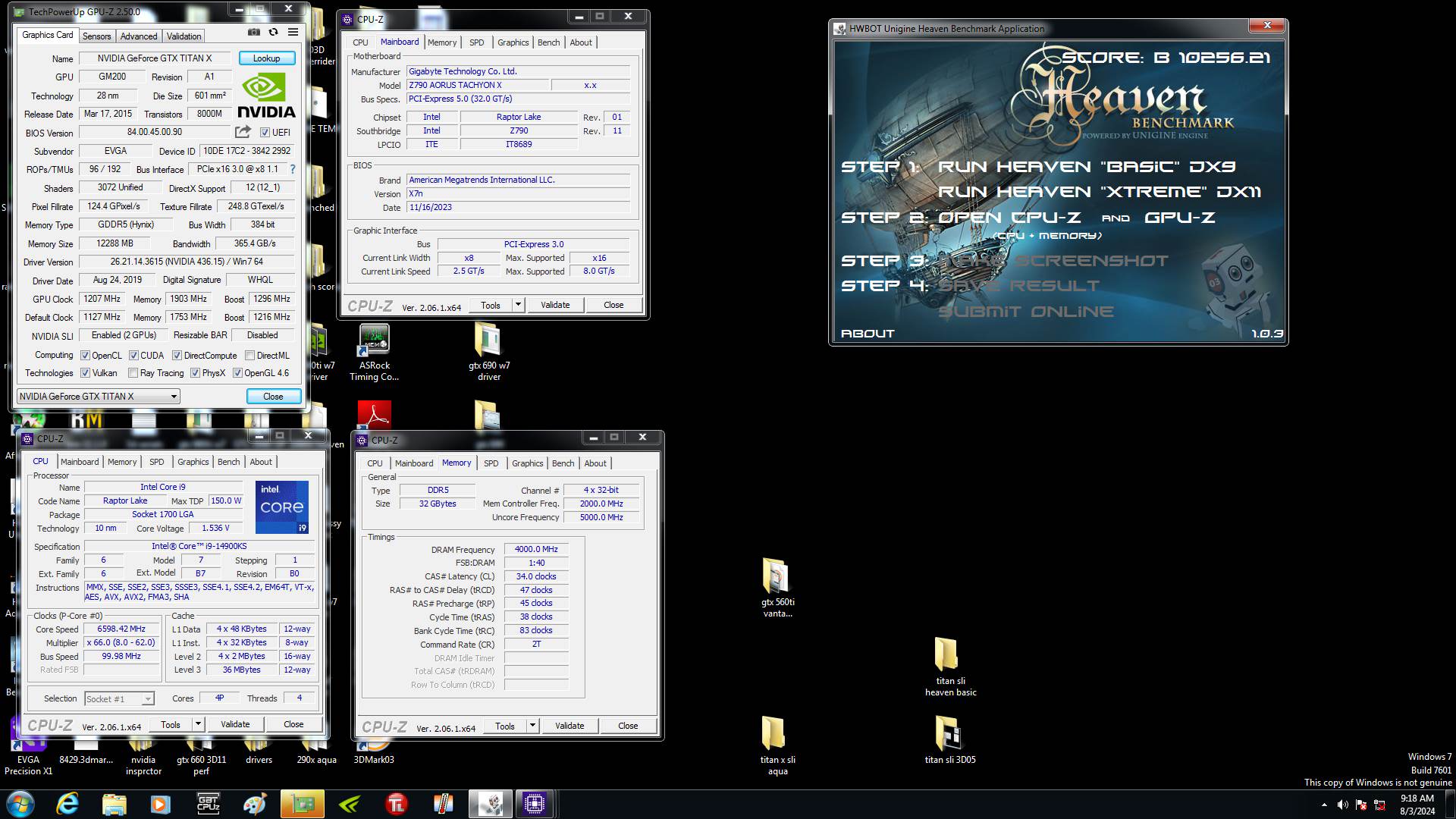
Task: Click the Lookup button in GPU-Z
Action: pos(266,58)
